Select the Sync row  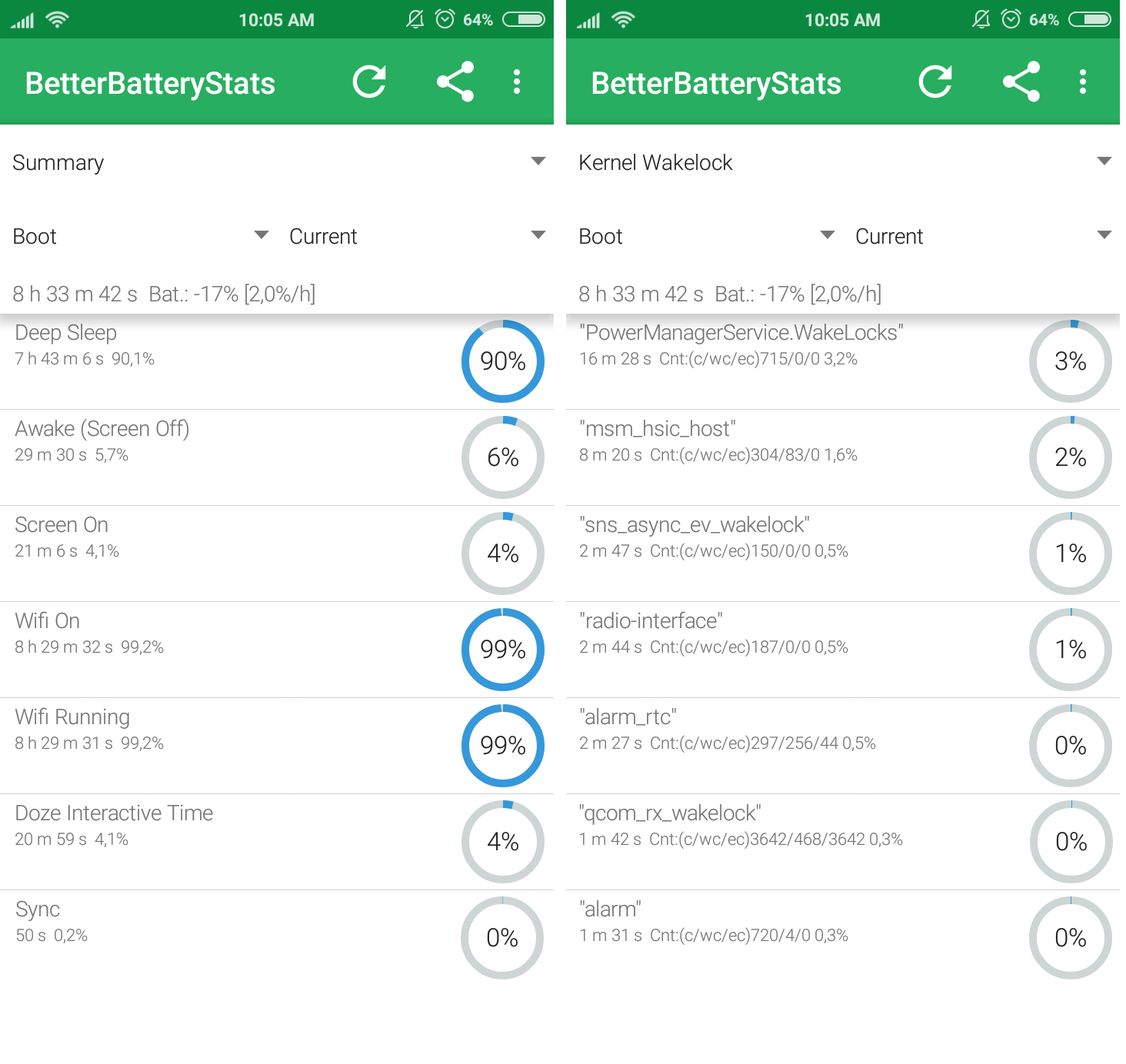click(x=277, y=938)
